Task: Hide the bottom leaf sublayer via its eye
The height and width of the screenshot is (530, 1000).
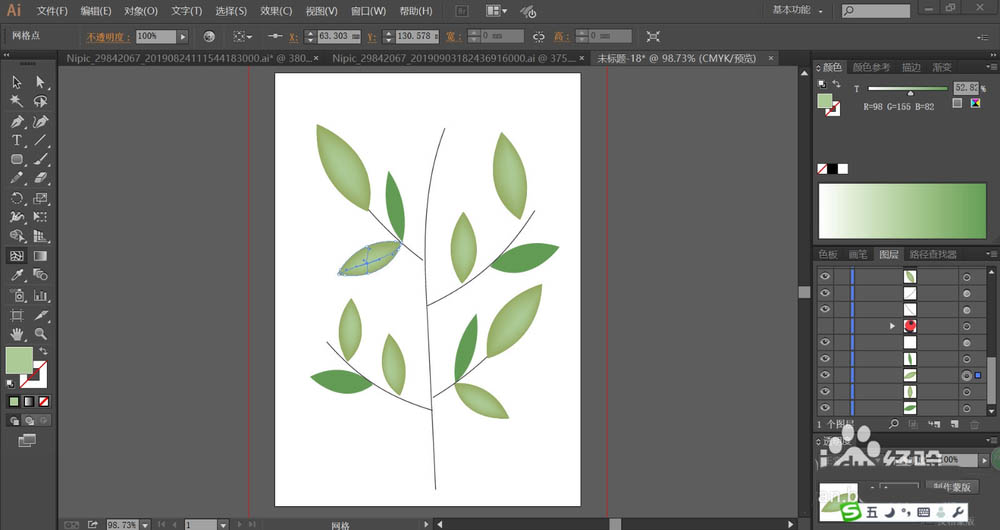Action: click(x=825, y=408)
